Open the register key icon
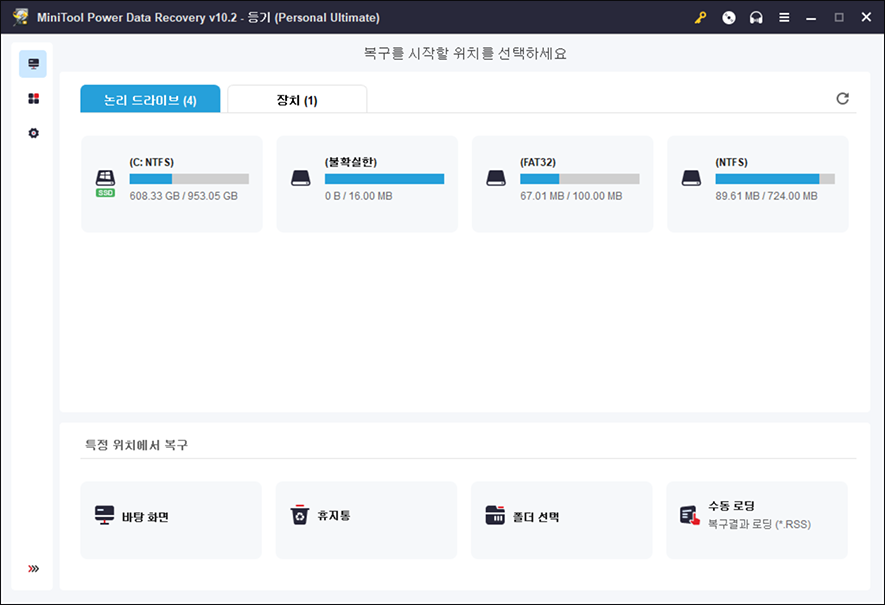Viewport: 885px width, 605px height. tap(700, 17)
